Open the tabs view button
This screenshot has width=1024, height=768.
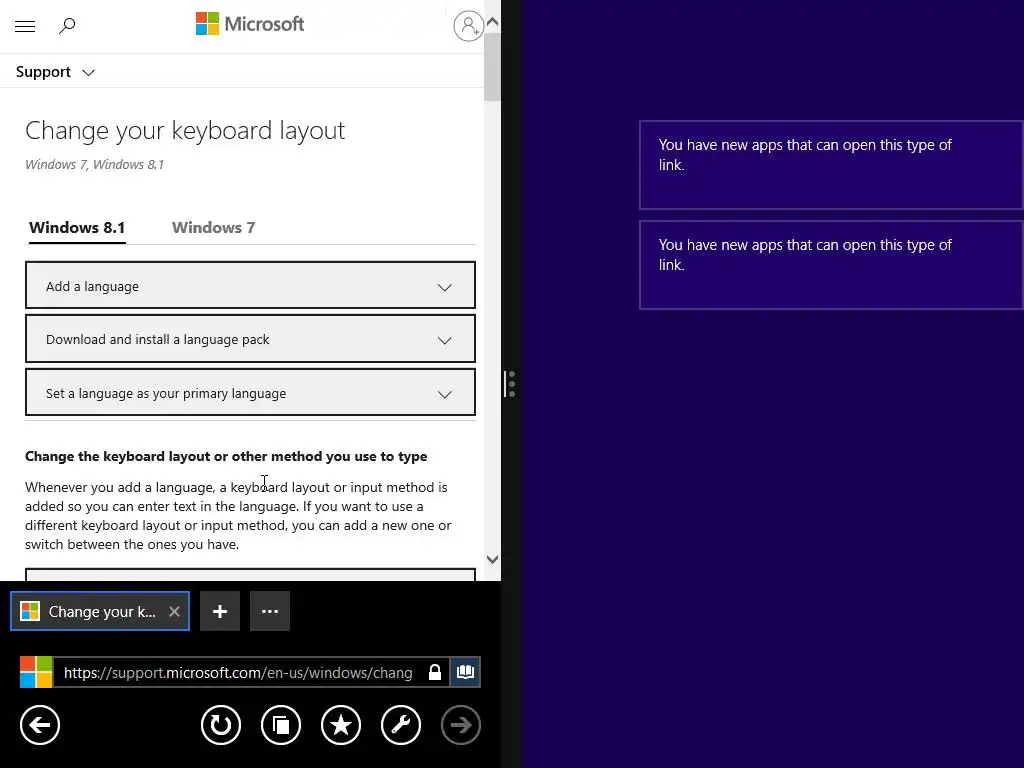pyautogui.click(x=281, y=725)
